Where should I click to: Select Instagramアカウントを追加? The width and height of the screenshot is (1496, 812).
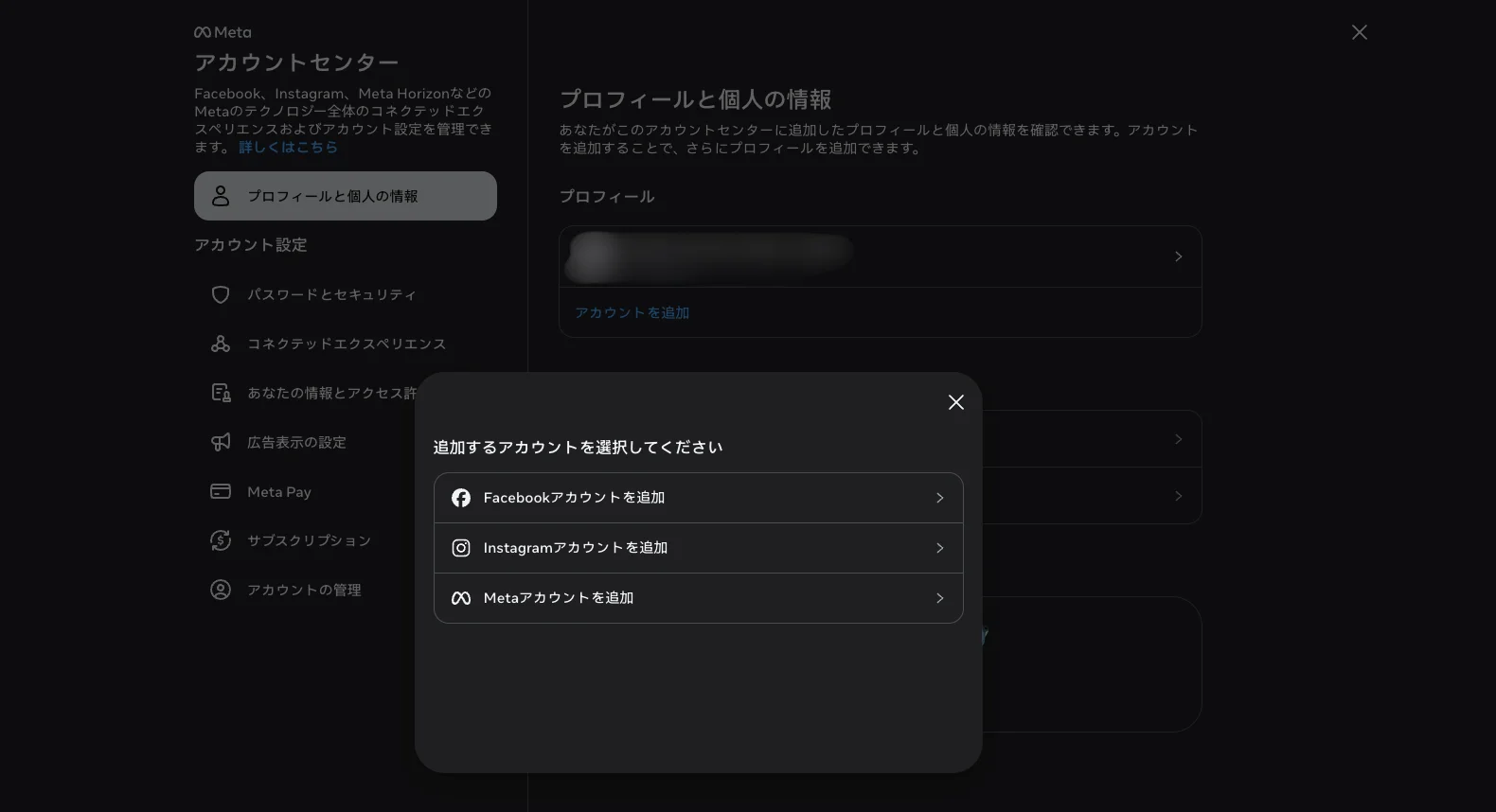pos(699,548)
